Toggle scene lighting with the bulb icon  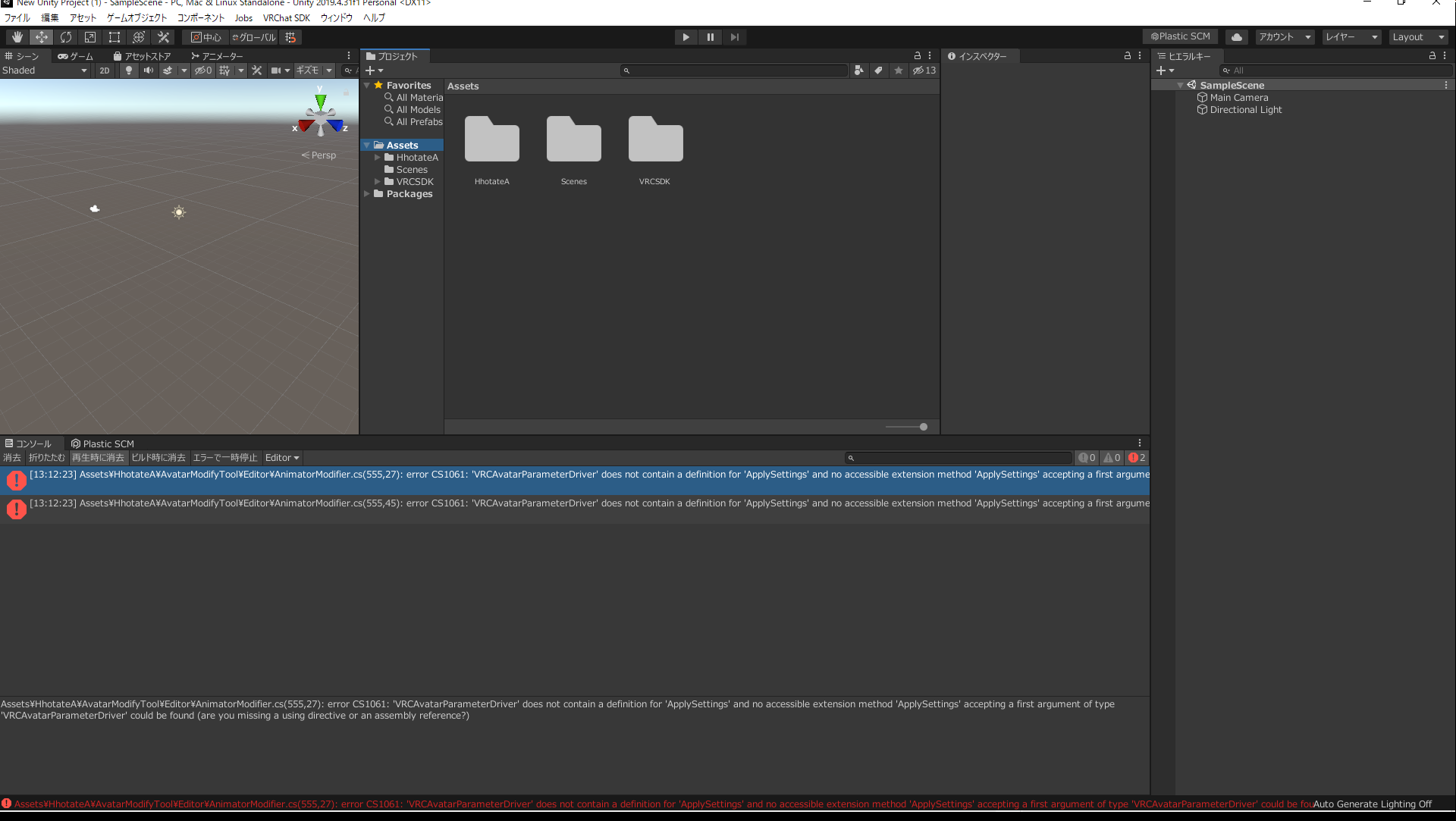[x=128, y=70]
